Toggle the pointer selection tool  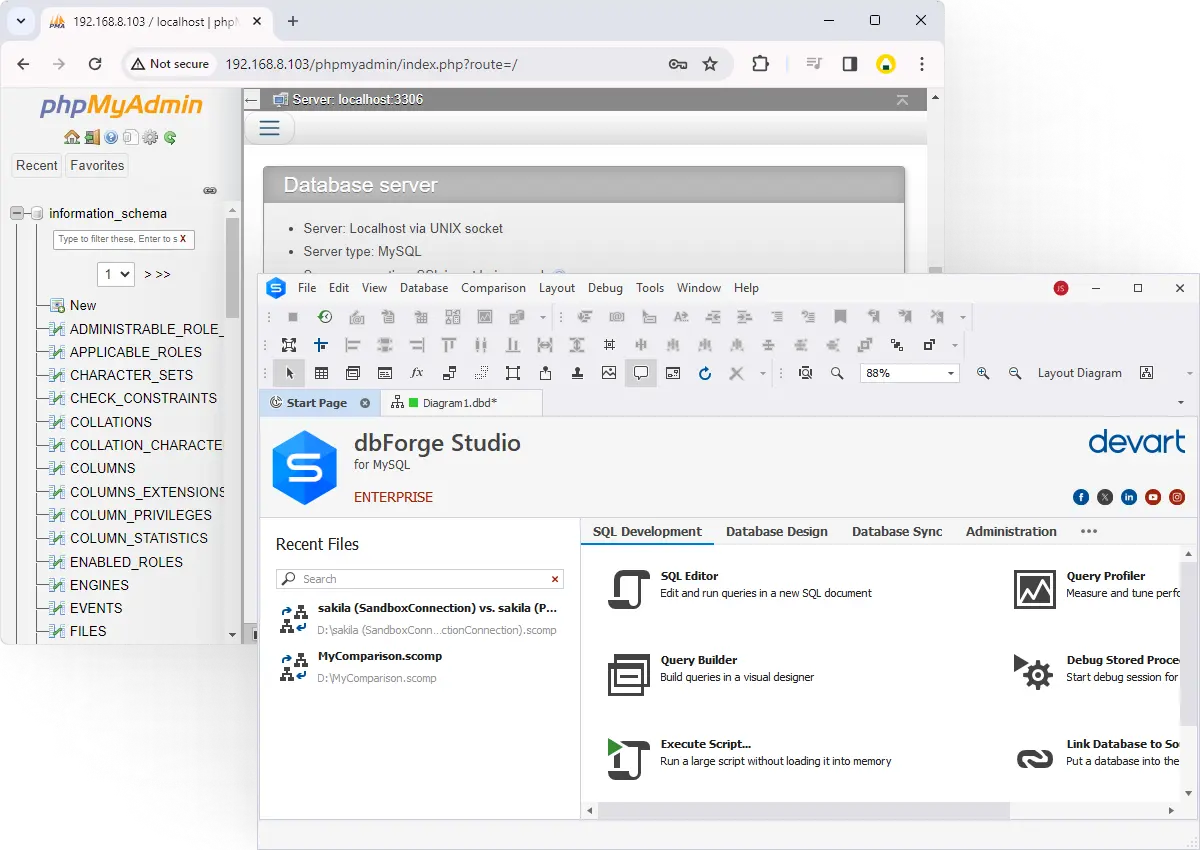coord(289,373)
